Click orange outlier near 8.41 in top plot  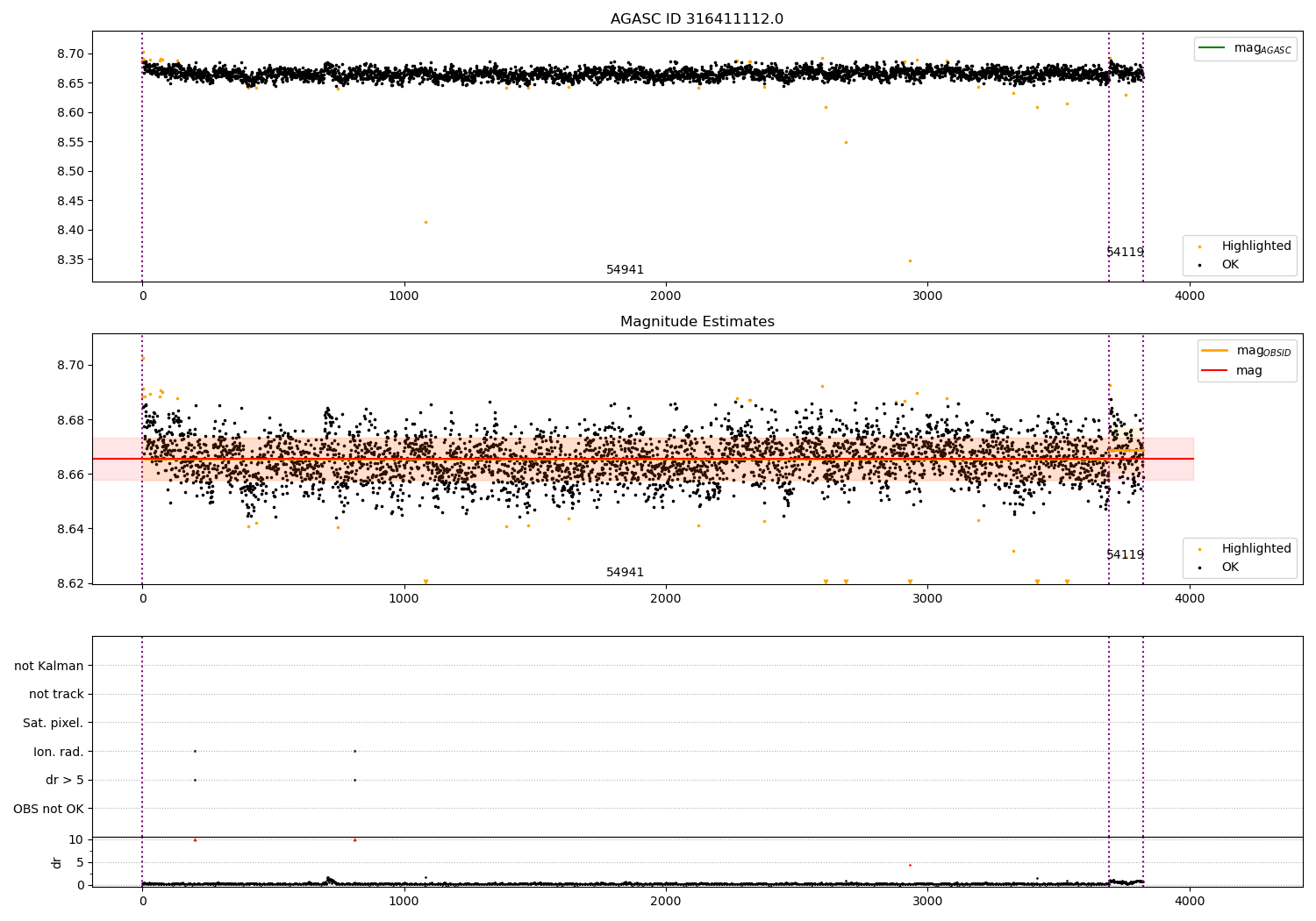pos(426,222)
